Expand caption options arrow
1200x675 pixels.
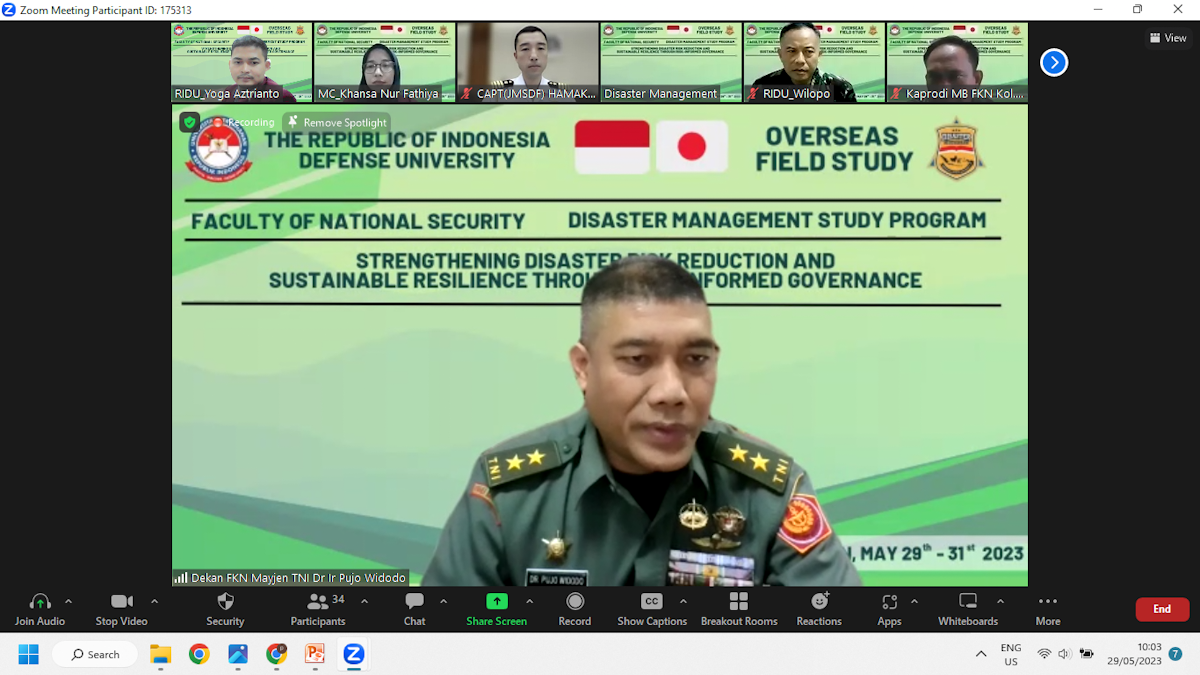point(683,602)
